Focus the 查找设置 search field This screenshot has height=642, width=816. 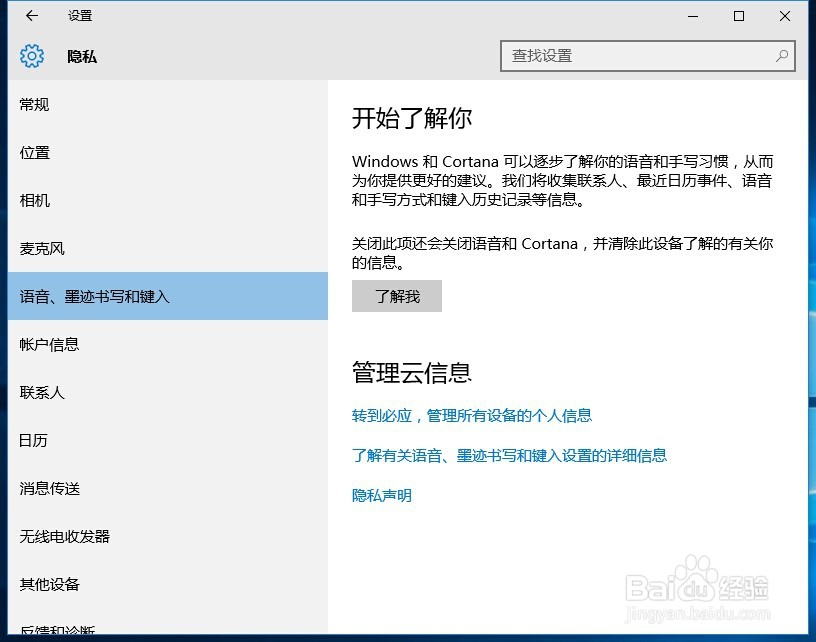coord(647,56)
